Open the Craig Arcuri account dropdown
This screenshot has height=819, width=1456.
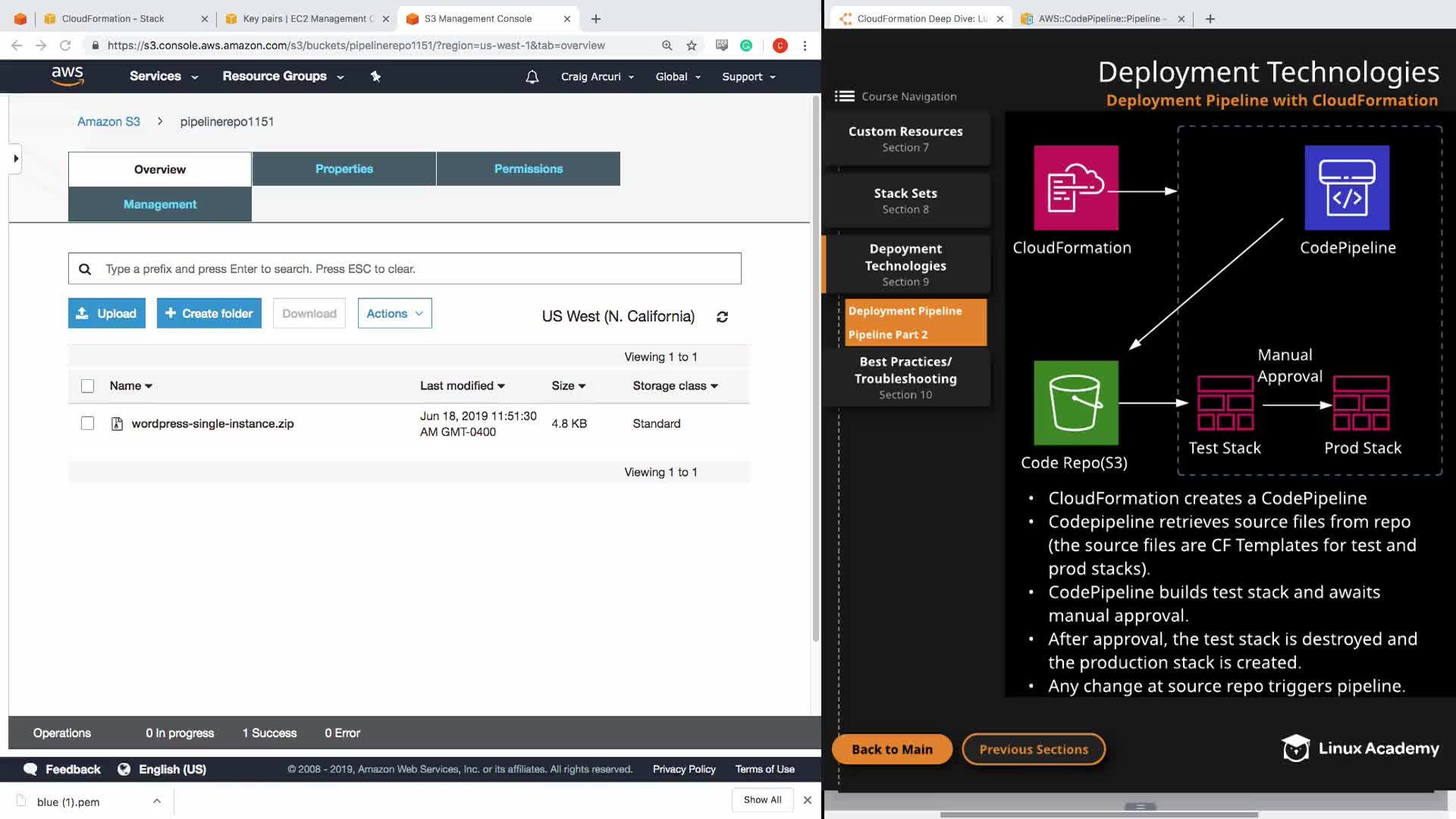pos(597,77)
